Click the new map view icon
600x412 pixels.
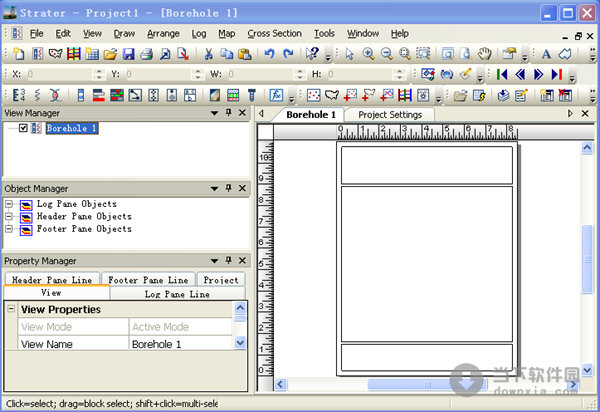55,54
